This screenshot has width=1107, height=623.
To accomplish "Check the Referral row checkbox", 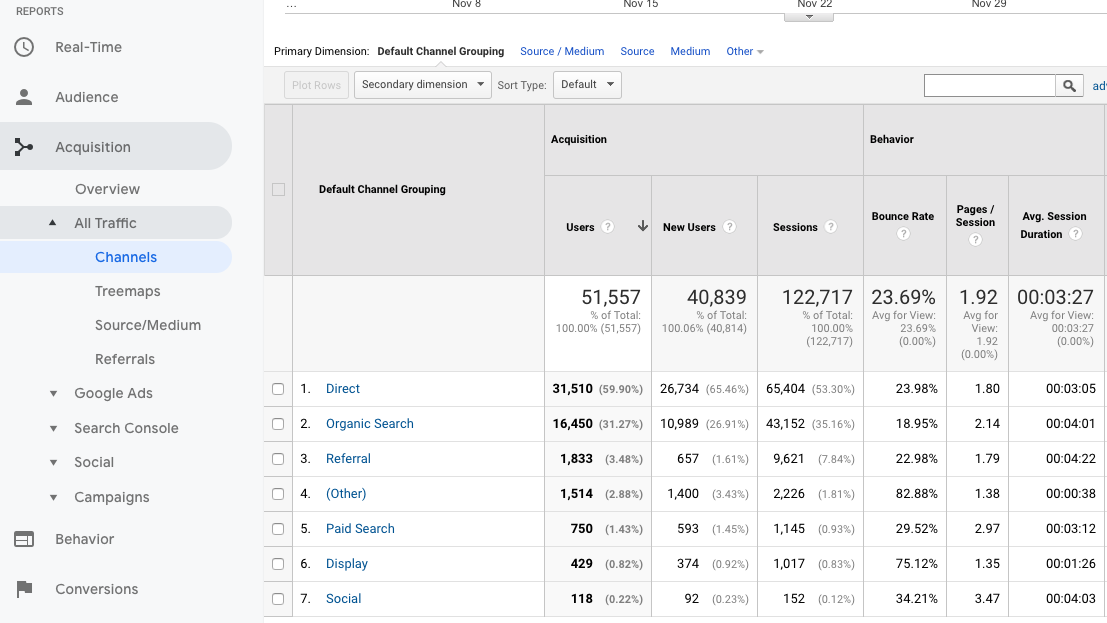I will pyautogui.click(x=278, y=459).
